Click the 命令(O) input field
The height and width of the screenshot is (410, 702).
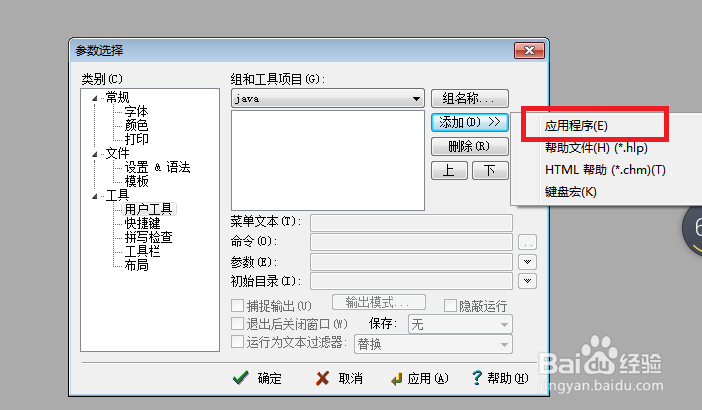[411, 242]
